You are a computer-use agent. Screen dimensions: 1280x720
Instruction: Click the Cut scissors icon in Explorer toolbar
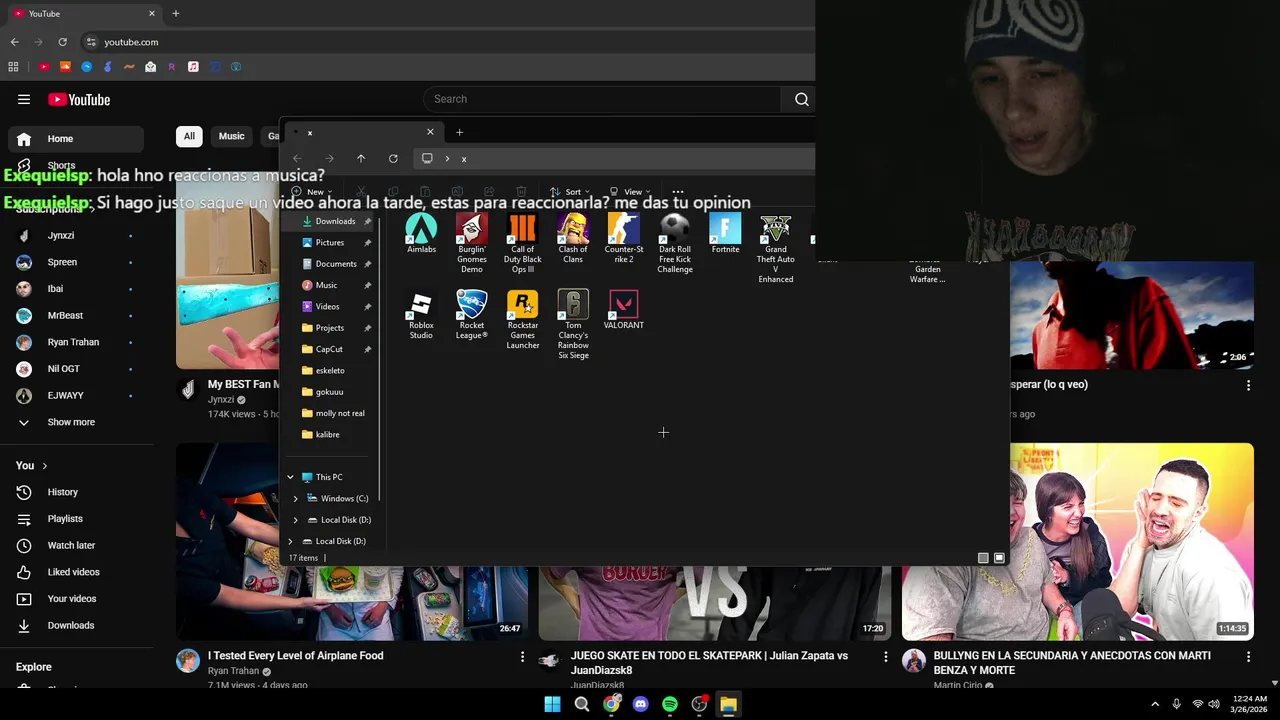point(361,191)
